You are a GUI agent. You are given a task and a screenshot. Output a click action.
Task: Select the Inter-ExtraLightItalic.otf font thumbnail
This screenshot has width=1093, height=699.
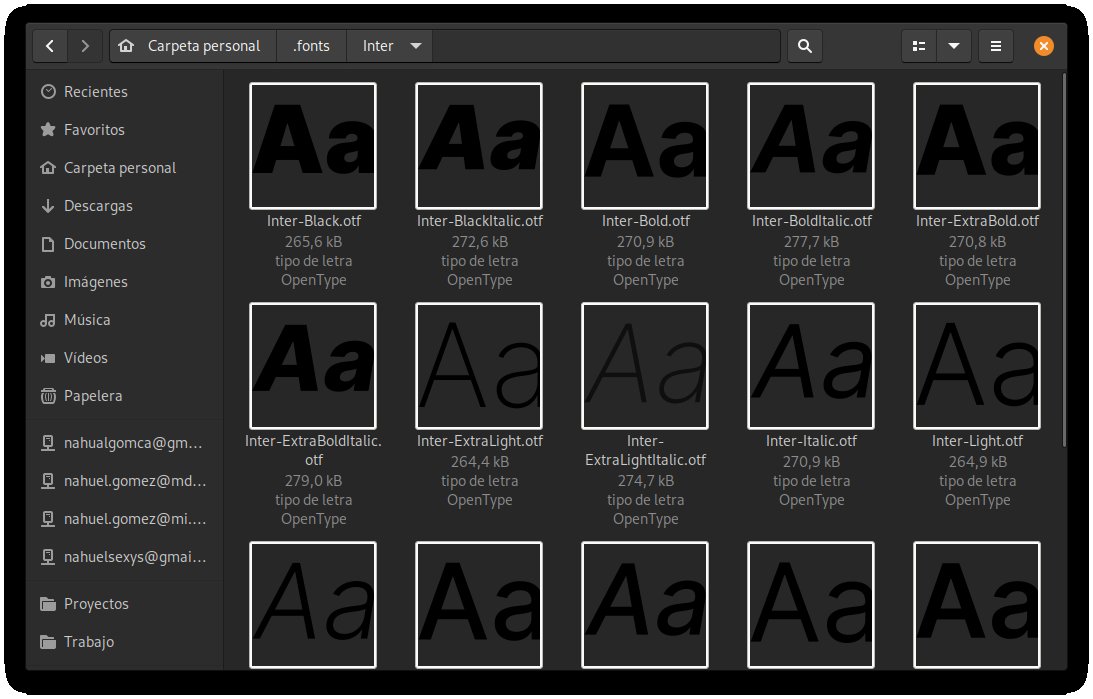point(645,366)
